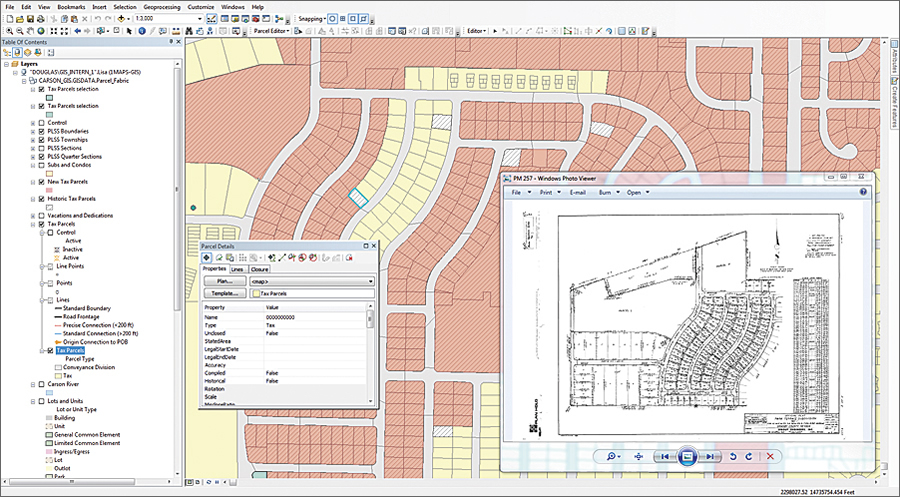Click the Plan... button

coord(224,282)
